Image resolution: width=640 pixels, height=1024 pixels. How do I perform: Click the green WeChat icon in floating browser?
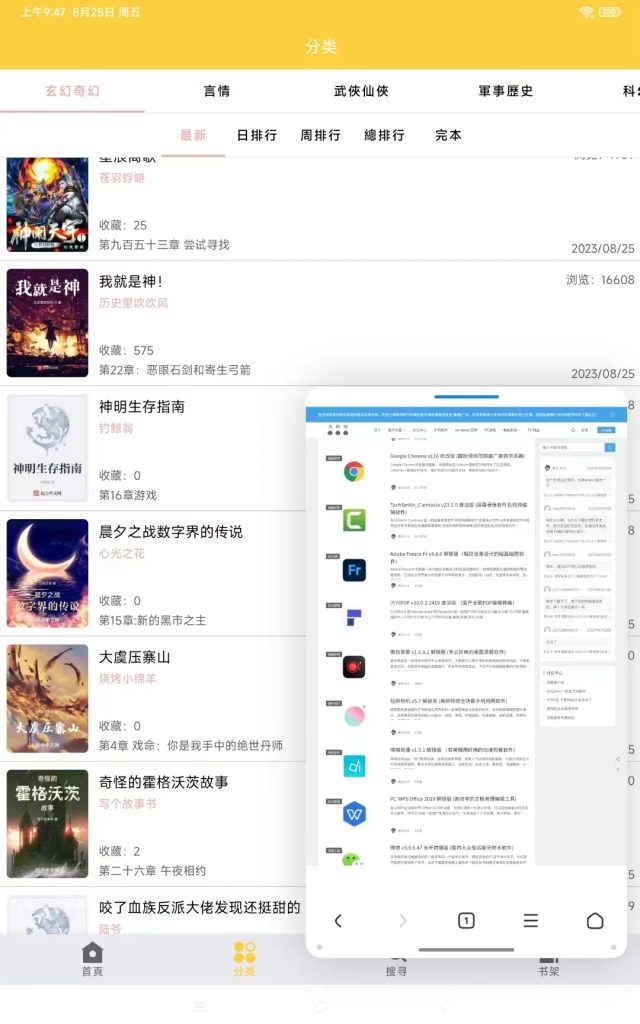click(353, 859)
